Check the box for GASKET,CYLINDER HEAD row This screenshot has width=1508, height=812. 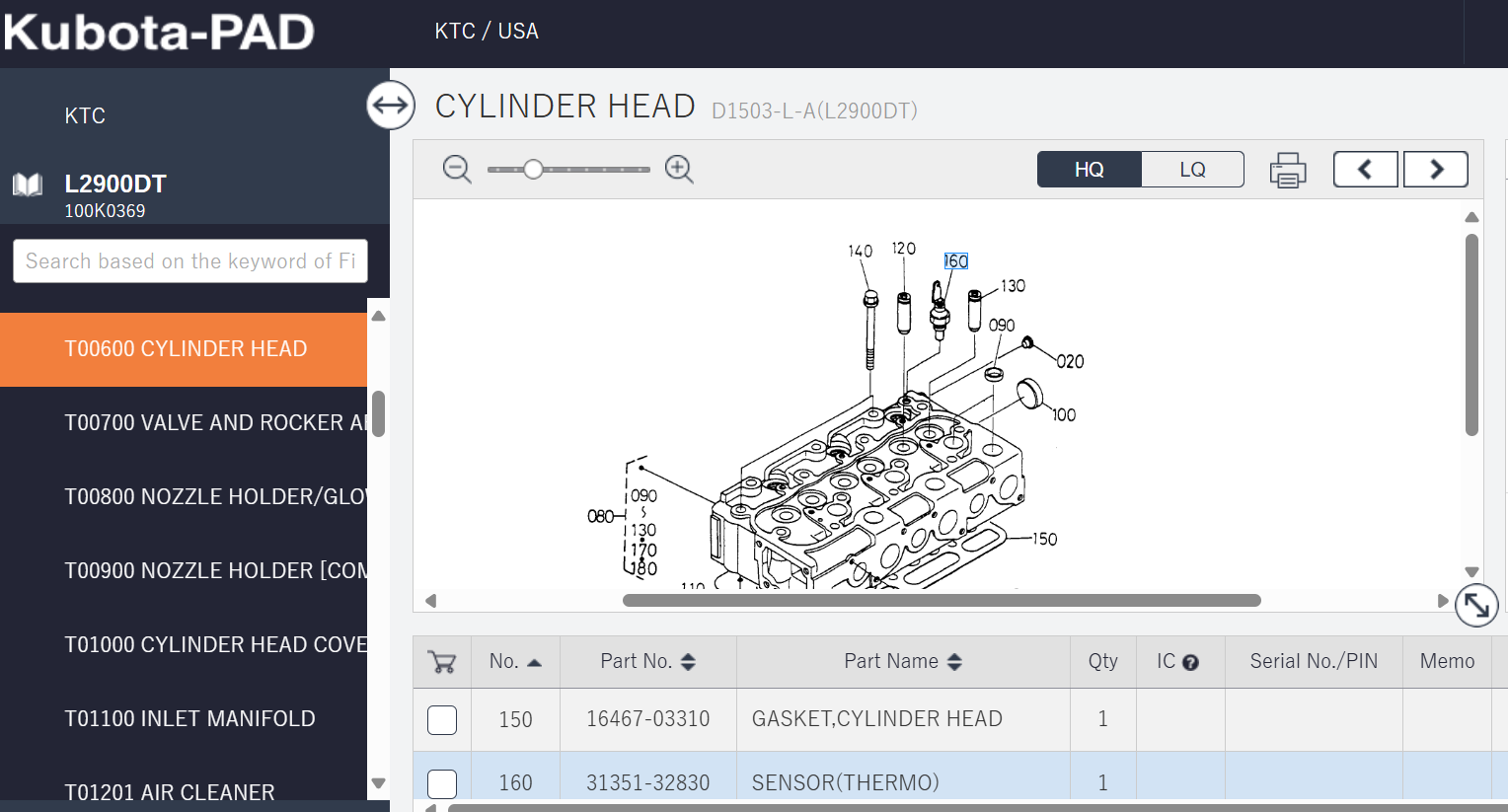[442, 720]
